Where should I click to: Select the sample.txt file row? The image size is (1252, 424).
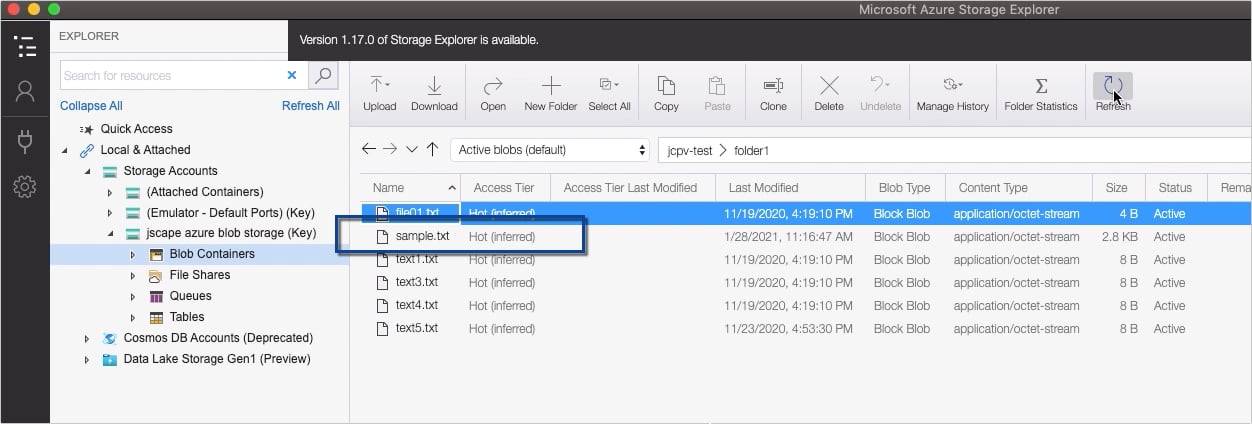[x=422, y=237]
